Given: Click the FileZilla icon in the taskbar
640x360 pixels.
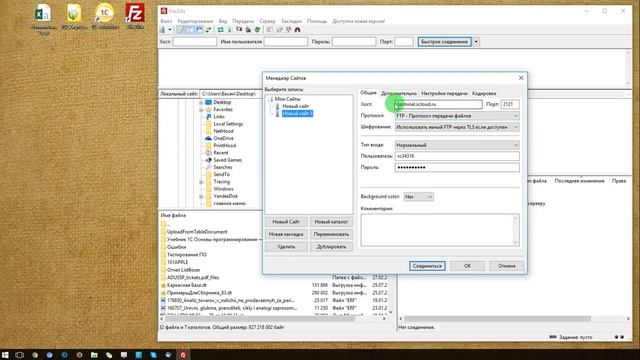Looking at the screenshot, I should pos(183,355).
